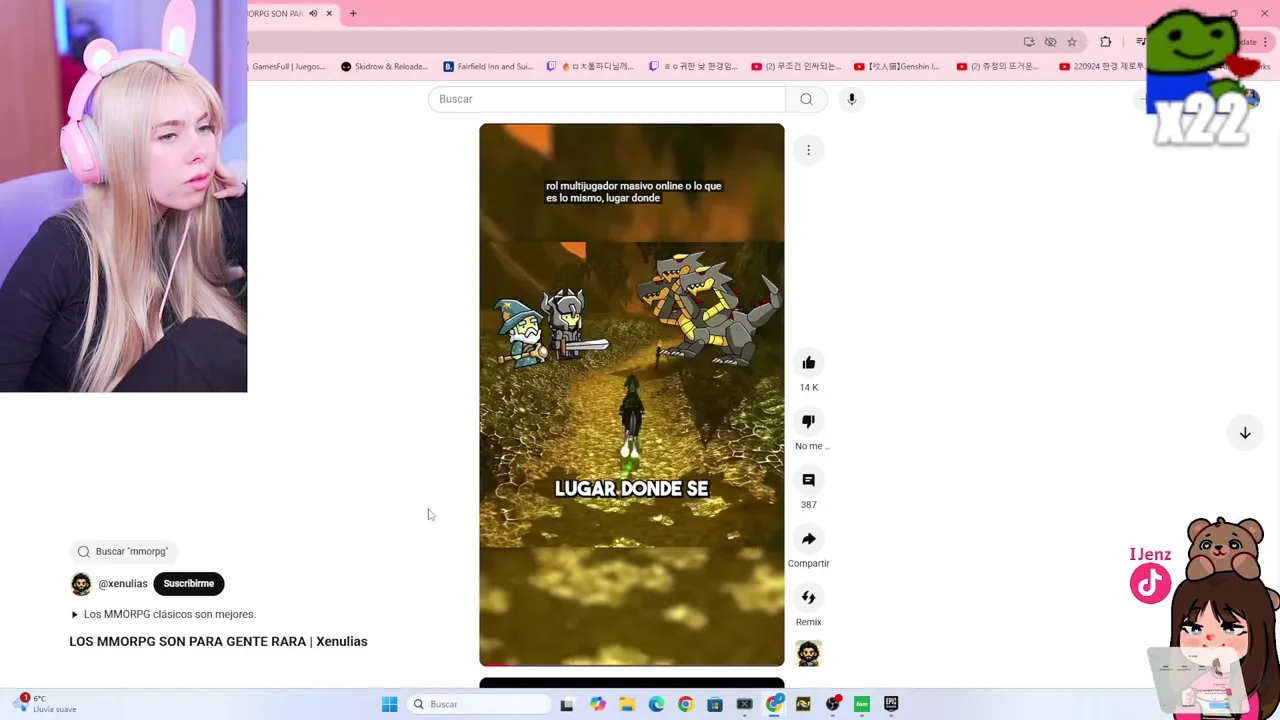Screen dimensions: 1280x720
Task: Open File Explorer from the taskbar
Action: (x=627, y=704)
